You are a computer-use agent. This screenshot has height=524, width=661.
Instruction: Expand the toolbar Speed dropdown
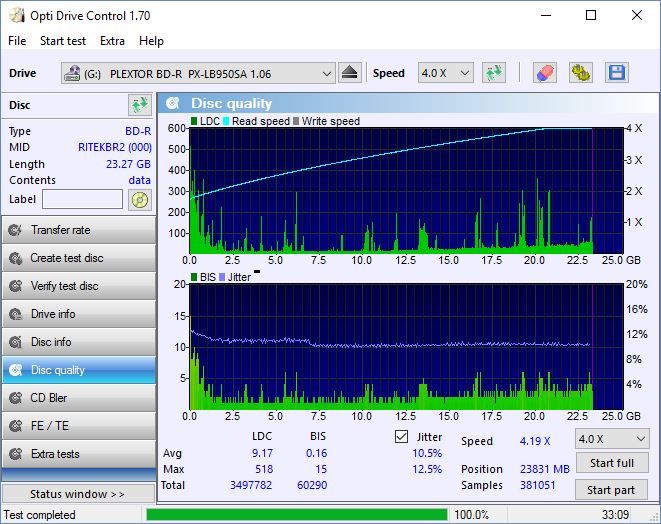click(465, 73)
